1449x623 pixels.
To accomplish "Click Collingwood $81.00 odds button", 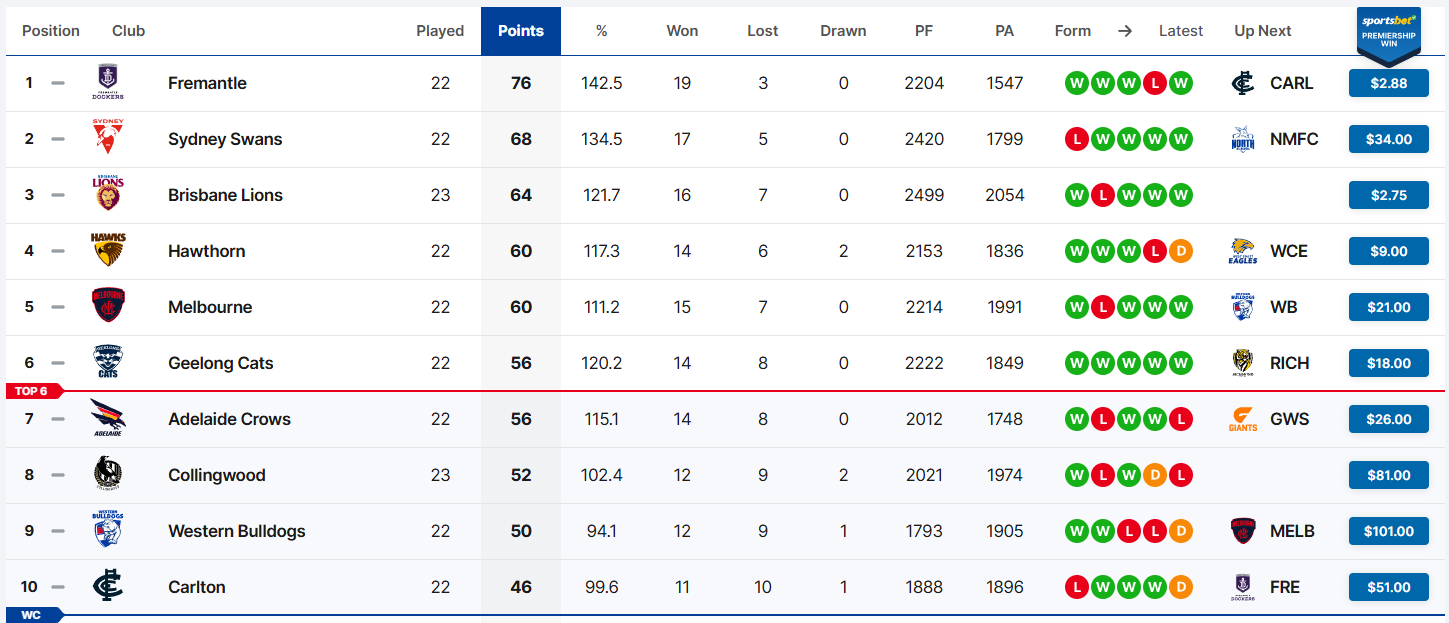I will (1389, 475).
